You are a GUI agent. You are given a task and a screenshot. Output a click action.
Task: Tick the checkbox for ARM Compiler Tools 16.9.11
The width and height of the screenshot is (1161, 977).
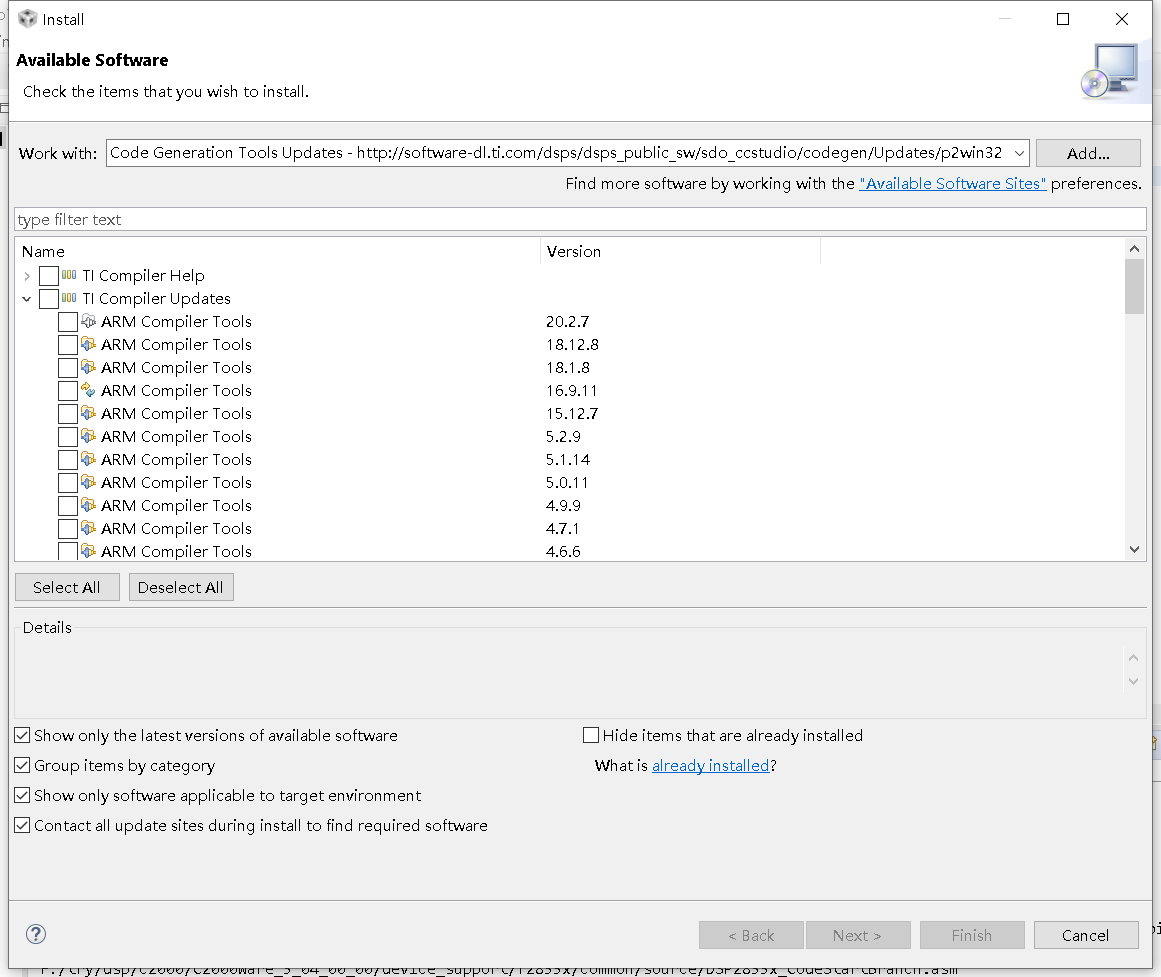67,390
